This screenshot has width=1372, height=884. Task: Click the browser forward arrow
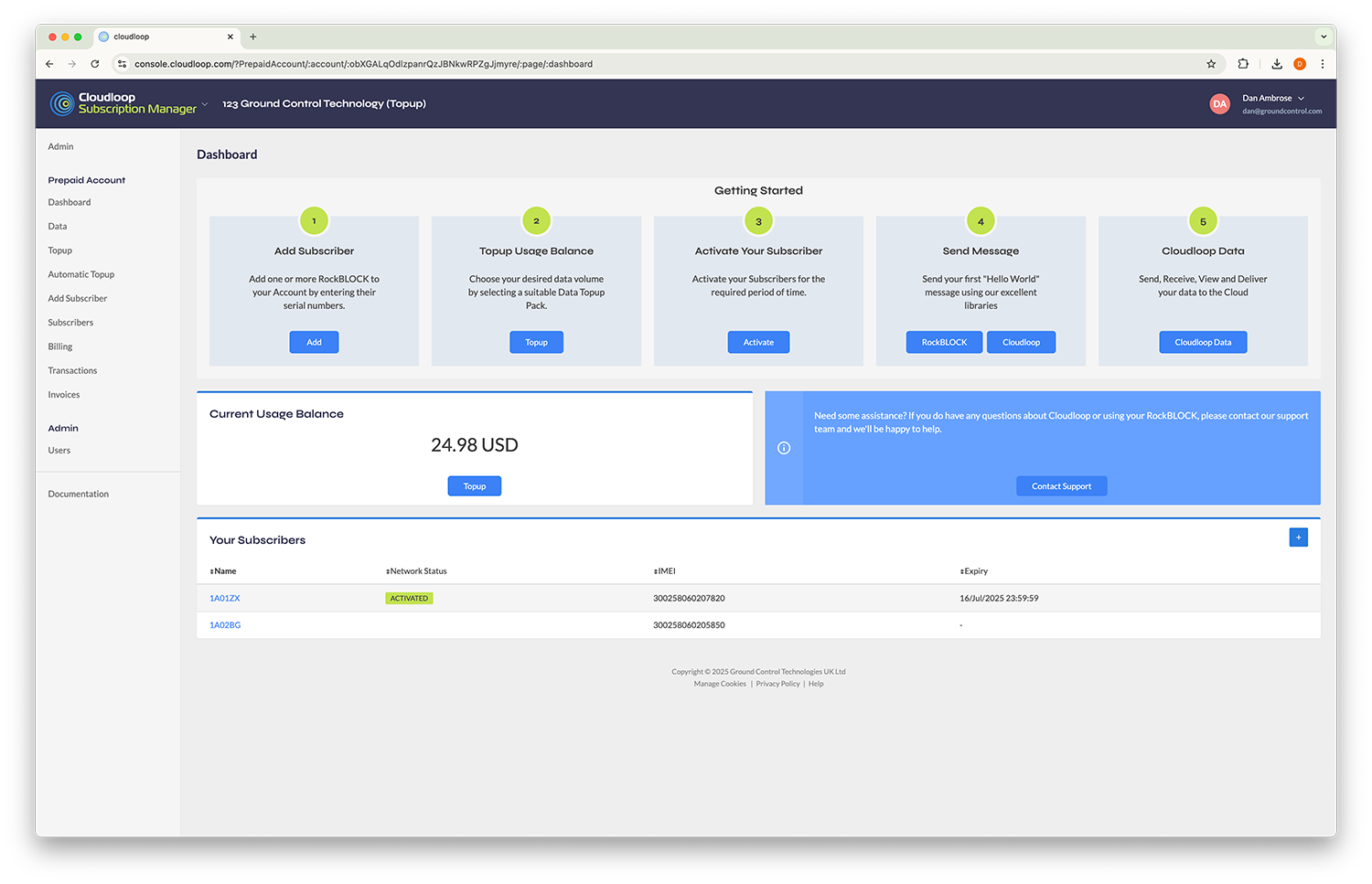coord(72,64)
